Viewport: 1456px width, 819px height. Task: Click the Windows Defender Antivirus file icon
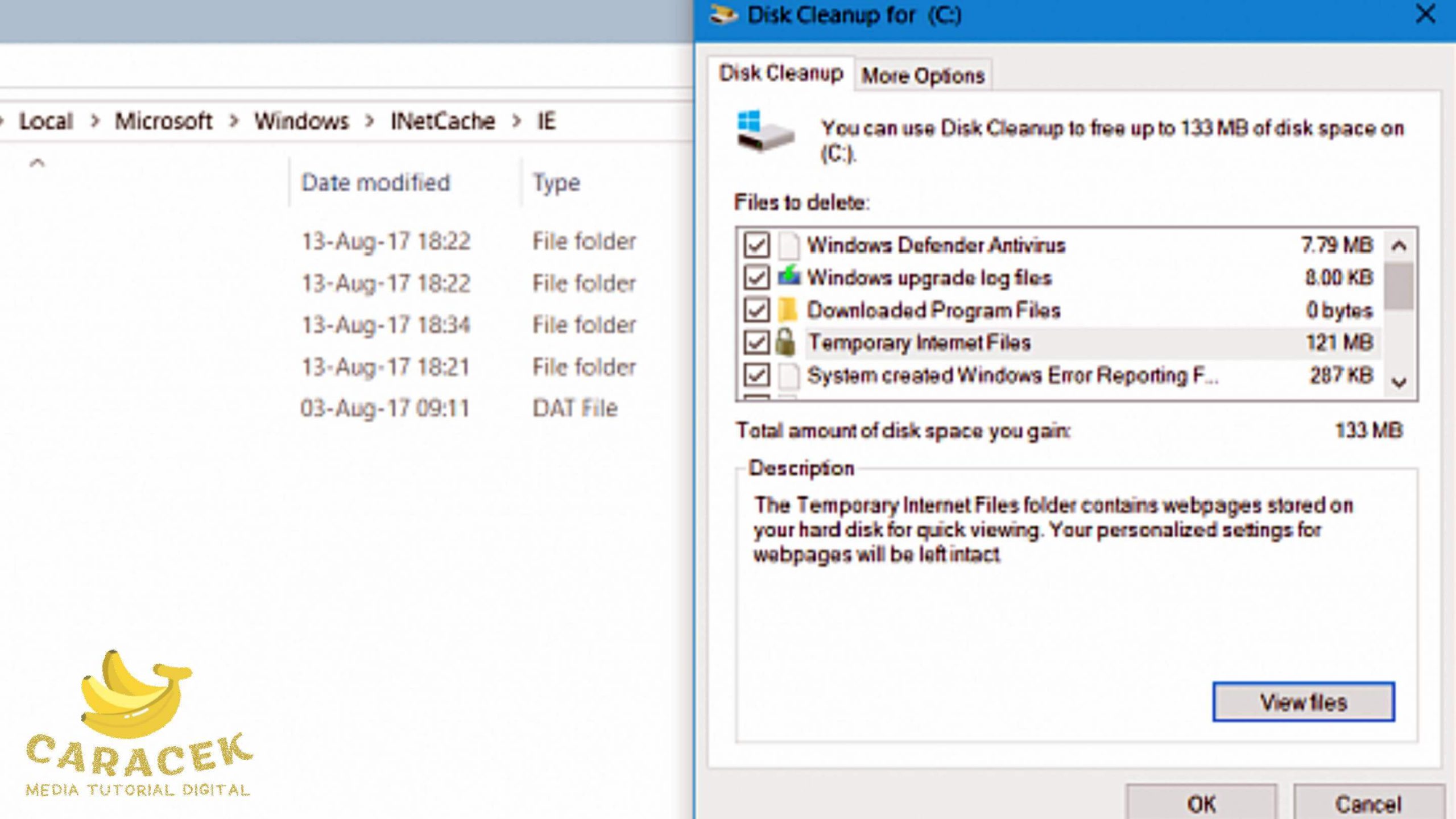788,246
